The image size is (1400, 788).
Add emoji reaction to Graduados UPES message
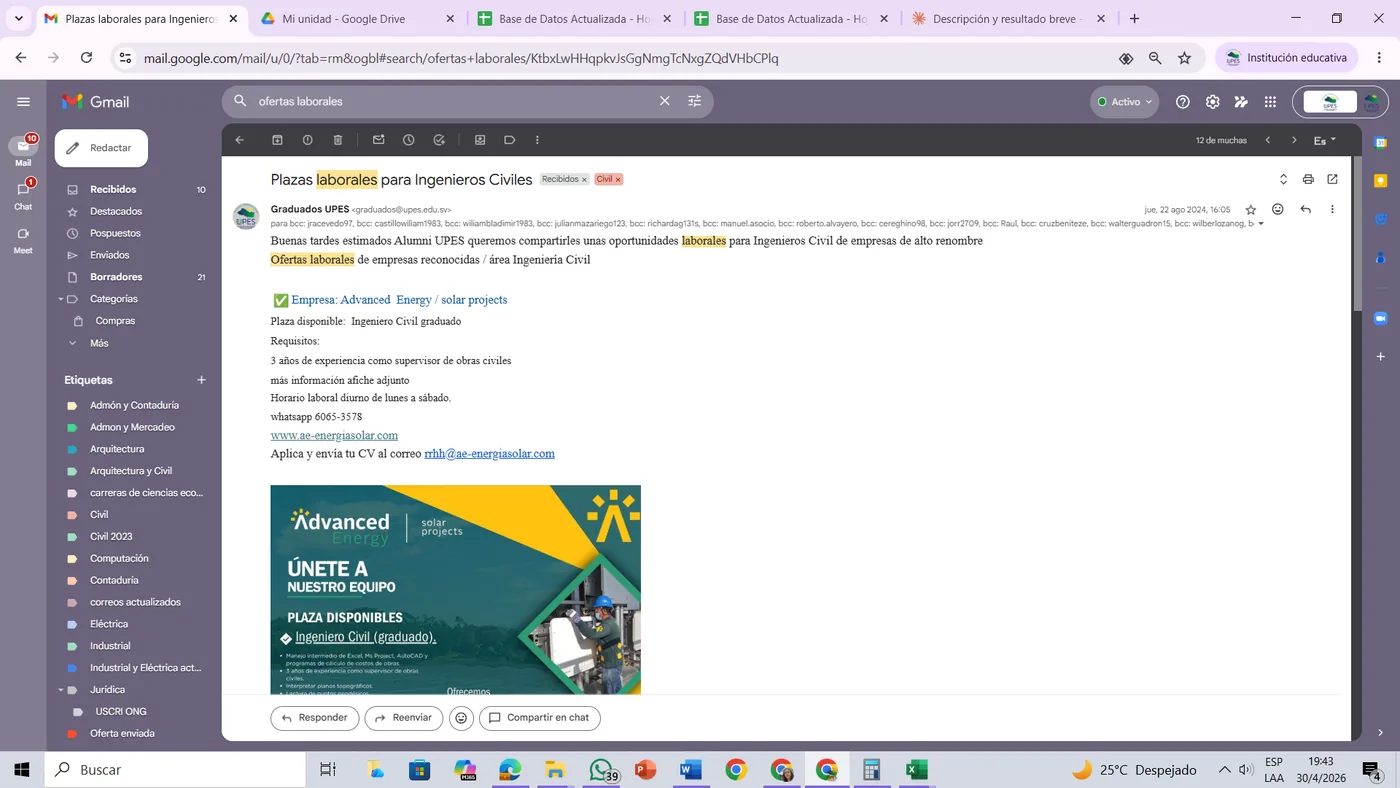(1278, 209)
